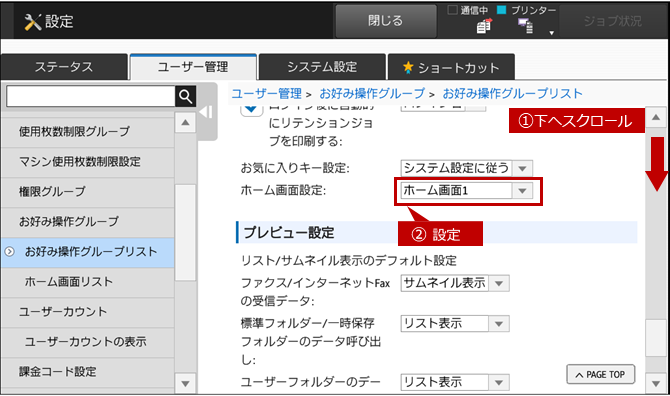Click the search magnifier icon
This screenshot has width=670, height=396.
[x=185, y=97]
